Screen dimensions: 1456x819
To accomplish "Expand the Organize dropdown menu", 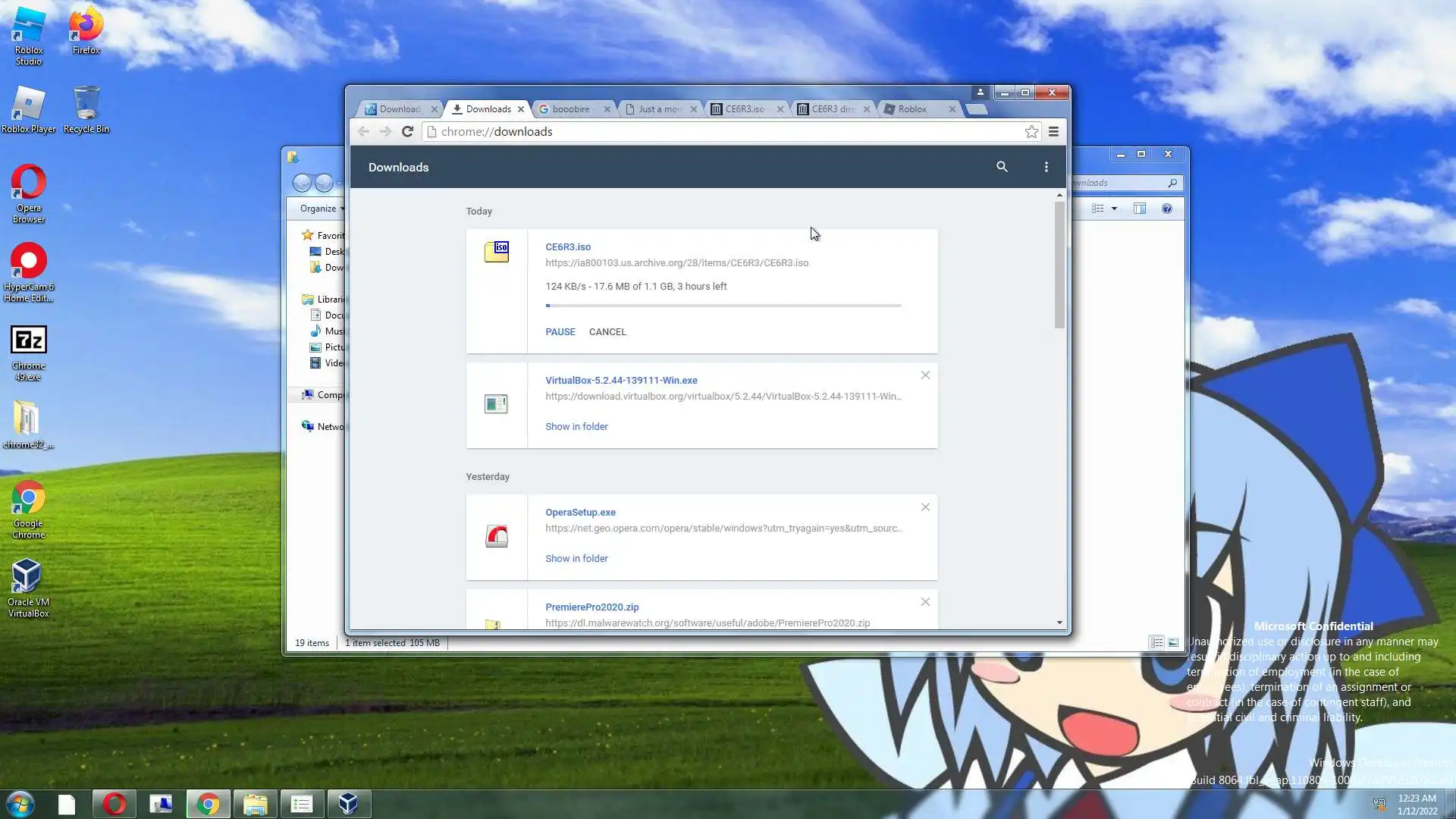I will point(322,209).
